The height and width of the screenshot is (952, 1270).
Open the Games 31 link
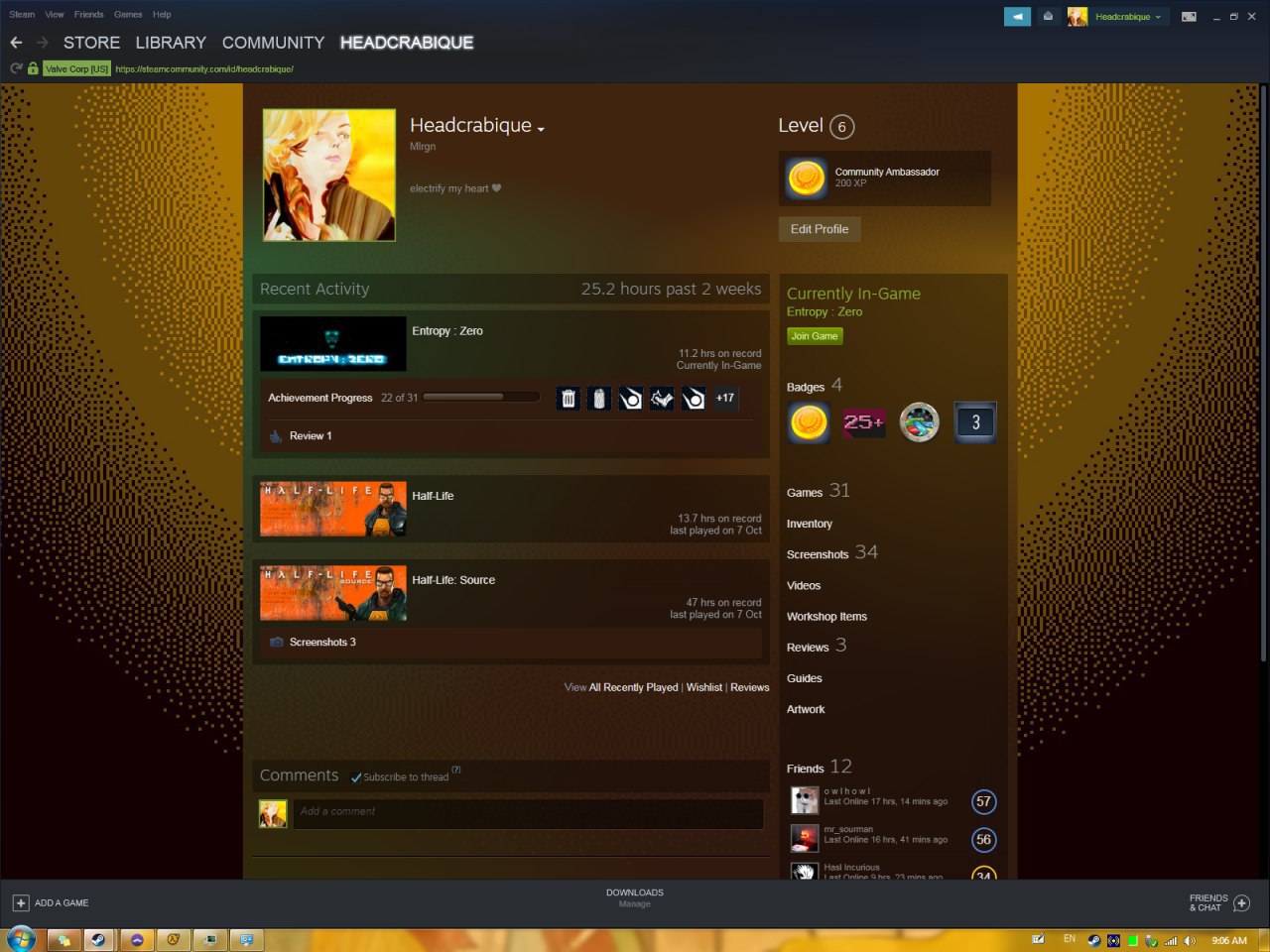pyautogui.click(x=819, y=491)
